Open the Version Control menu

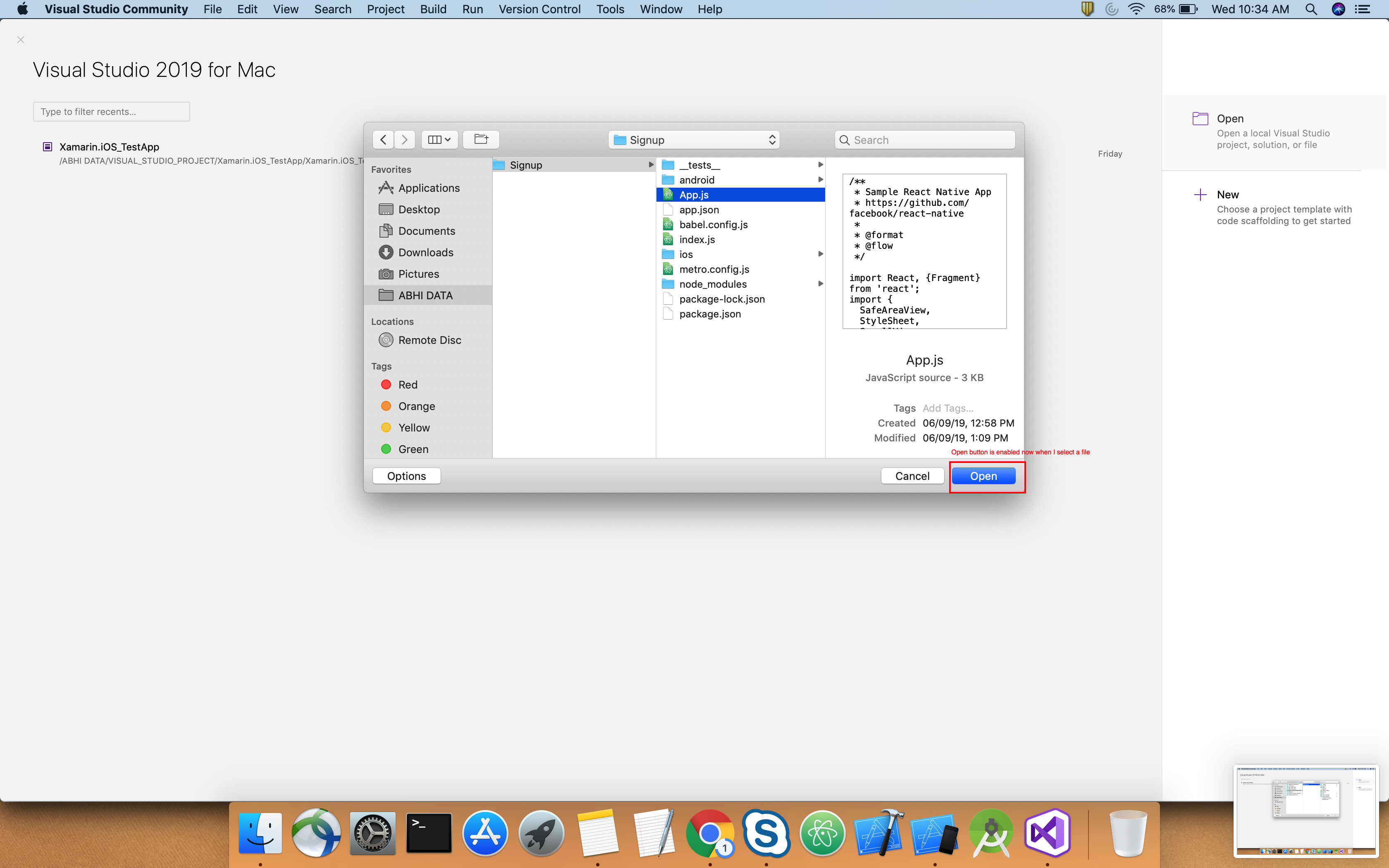pyautogui.click(x=539, y=9)
